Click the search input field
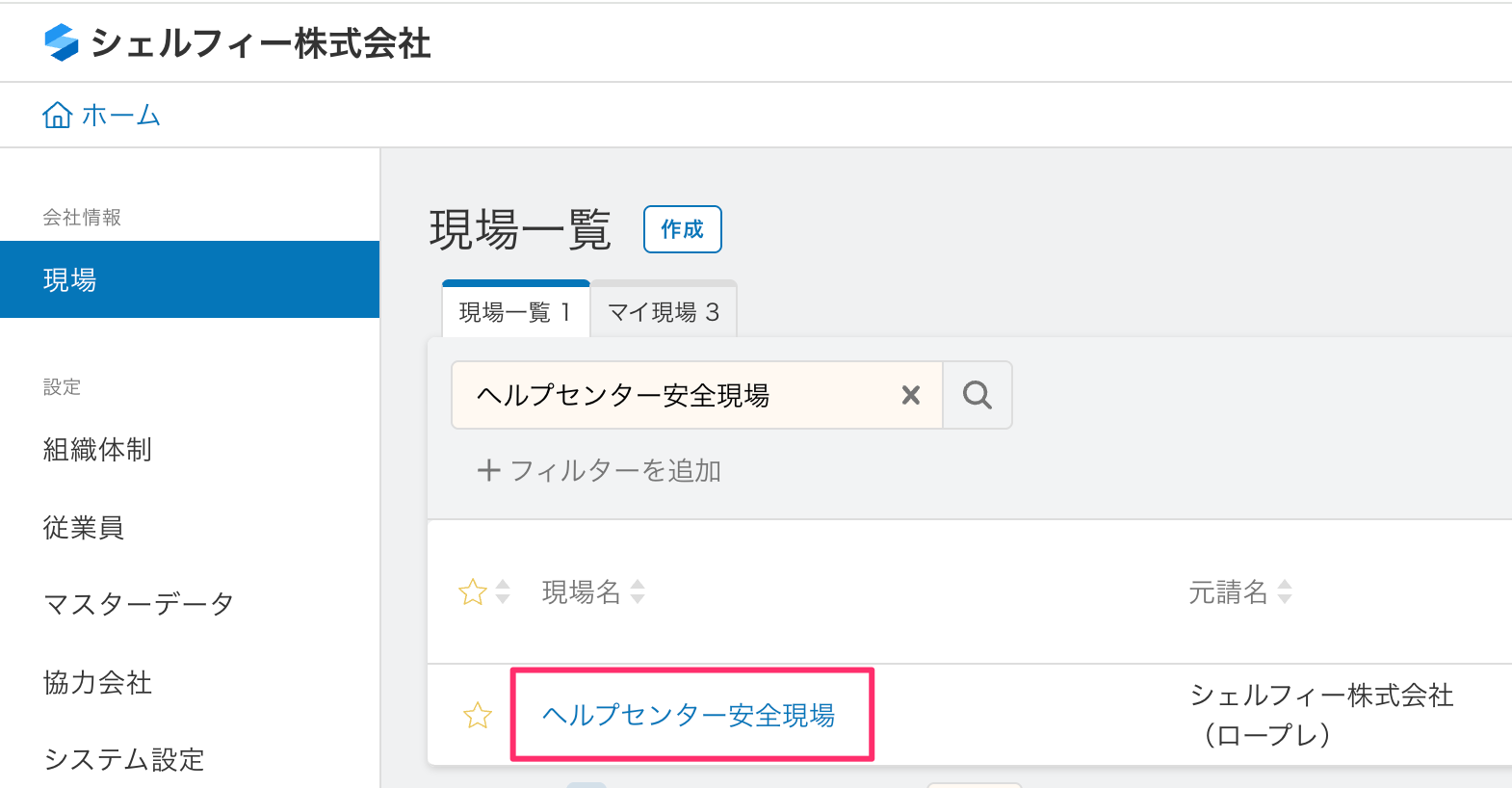 coord(684,395)
